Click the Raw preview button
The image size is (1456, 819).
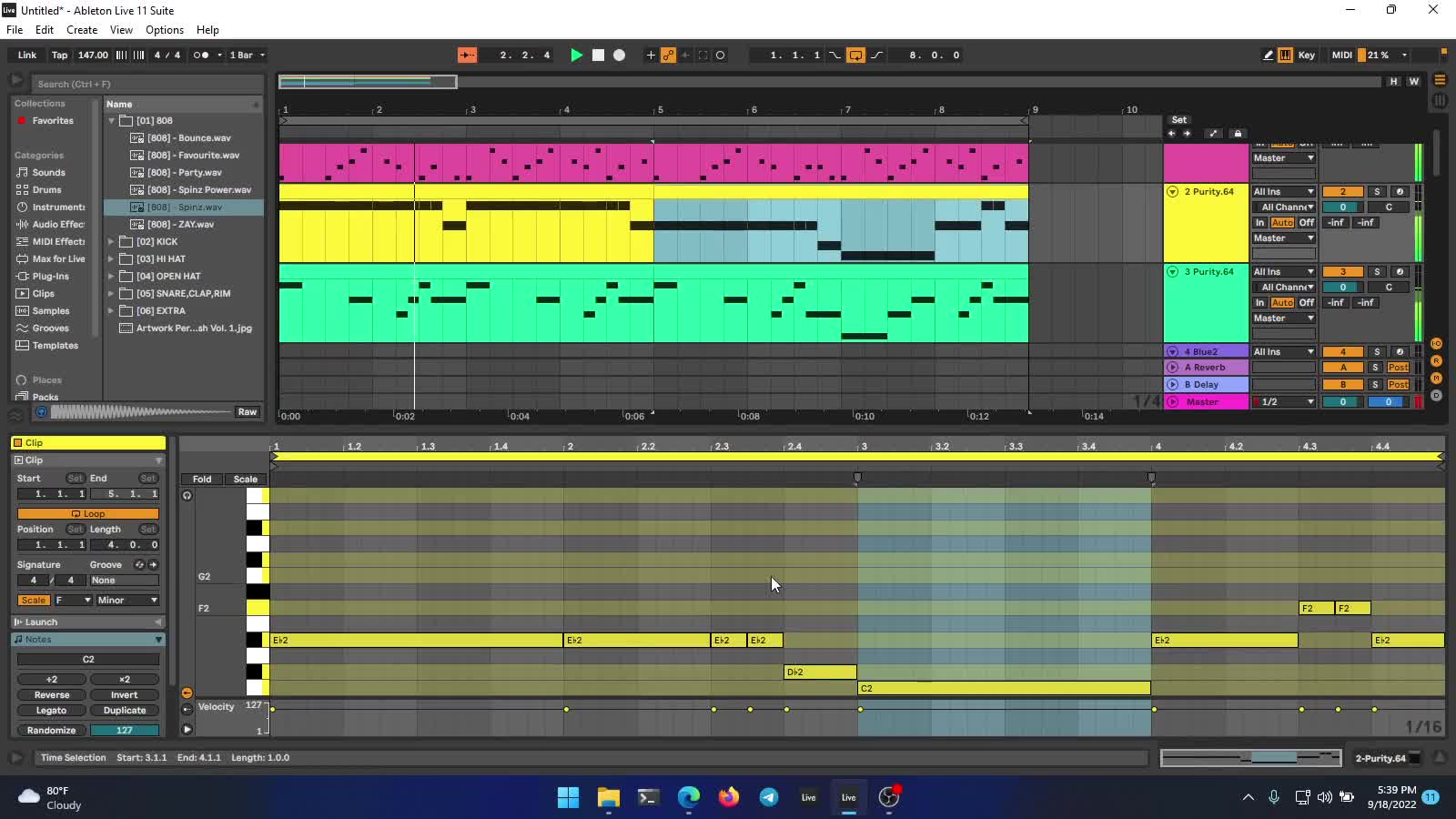coord(248,411)
